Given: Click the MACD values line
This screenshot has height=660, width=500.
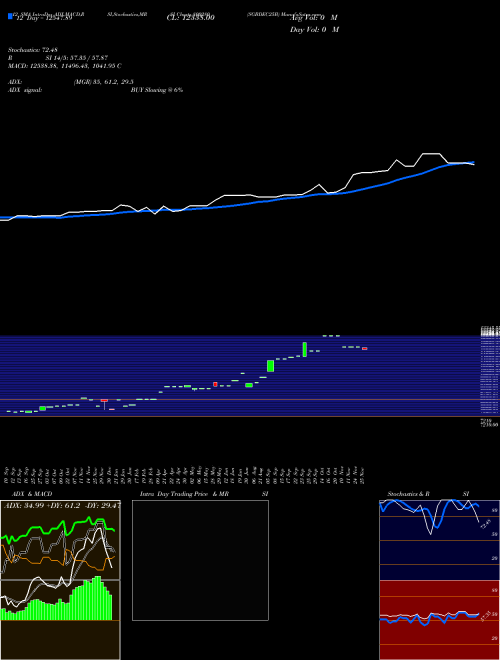Looking at the screenshot, I should coord(65,66).
